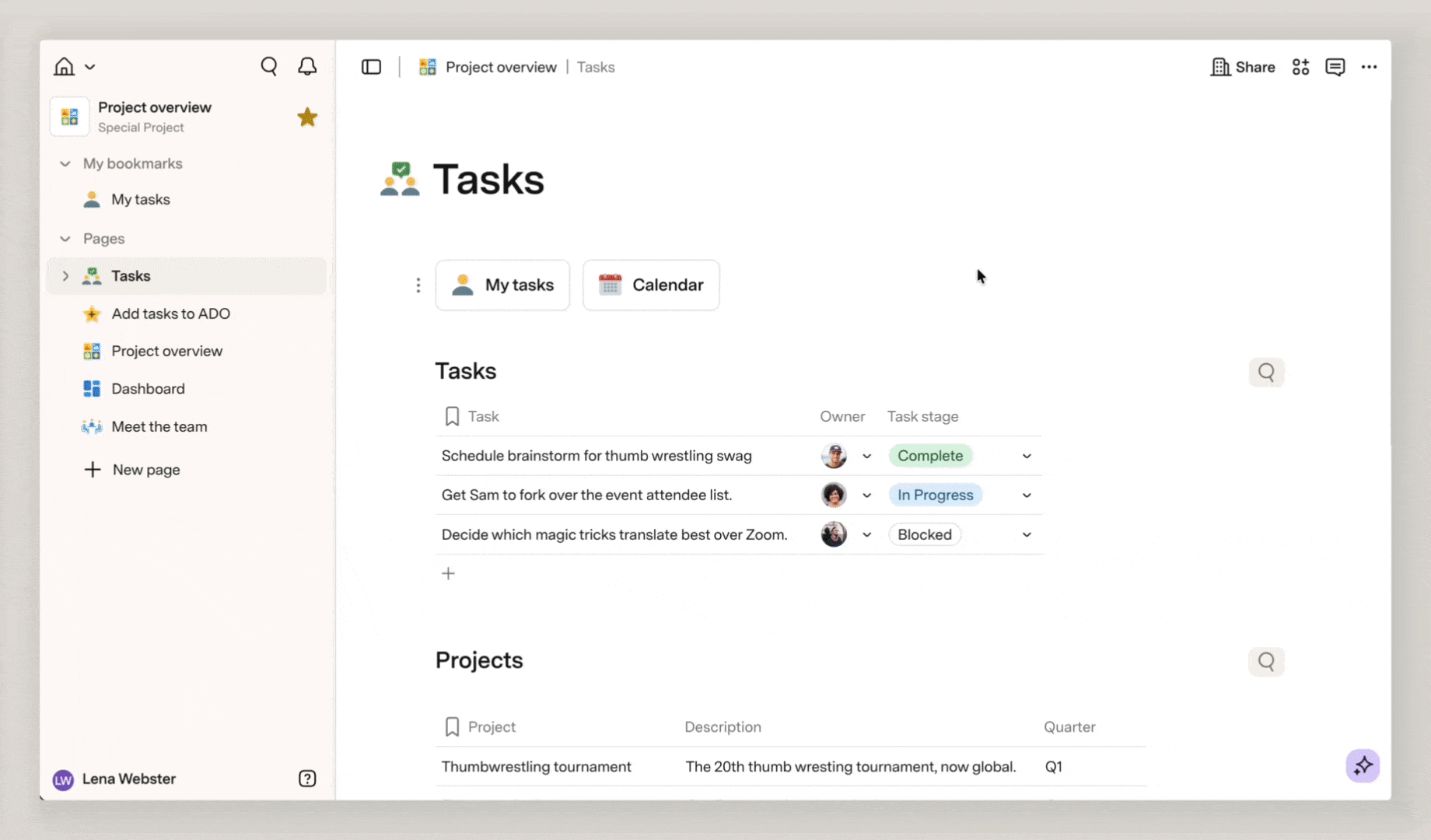The height and width of the screenshot is (840, 1431).
Task: Click the Calendar button card
Action: [x=651, y=285]
